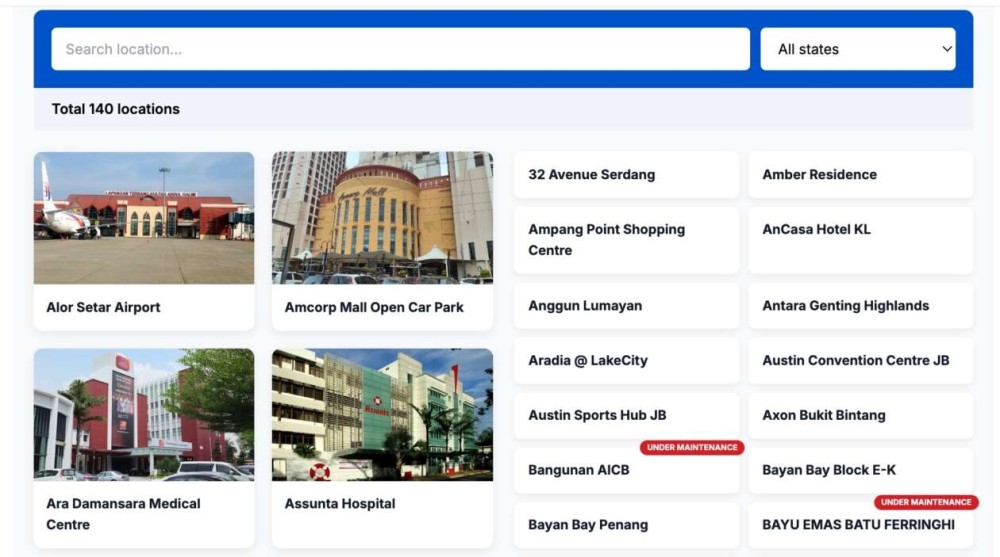Select the Bayan Bay Penang location
The height and width of the screenshot is (557, 1000).
coord(626,525)
